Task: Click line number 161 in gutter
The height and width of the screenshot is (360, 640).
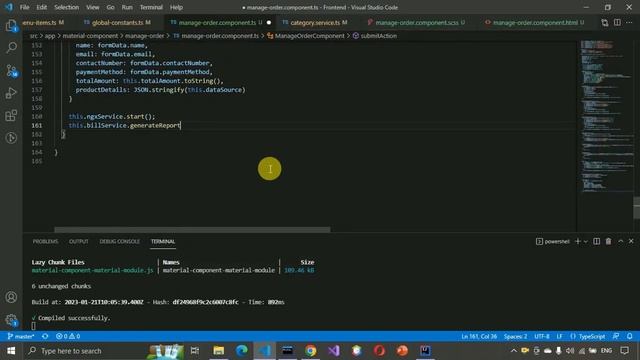Action: tap(37, 125)
